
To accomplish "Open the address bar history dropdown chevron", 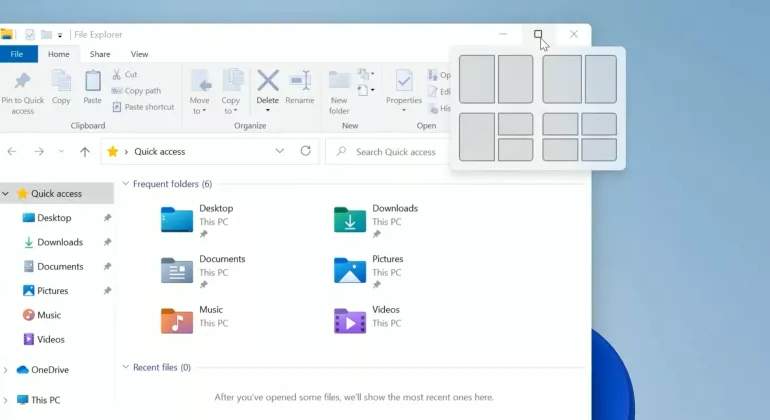I will click(x=279, y=151).
